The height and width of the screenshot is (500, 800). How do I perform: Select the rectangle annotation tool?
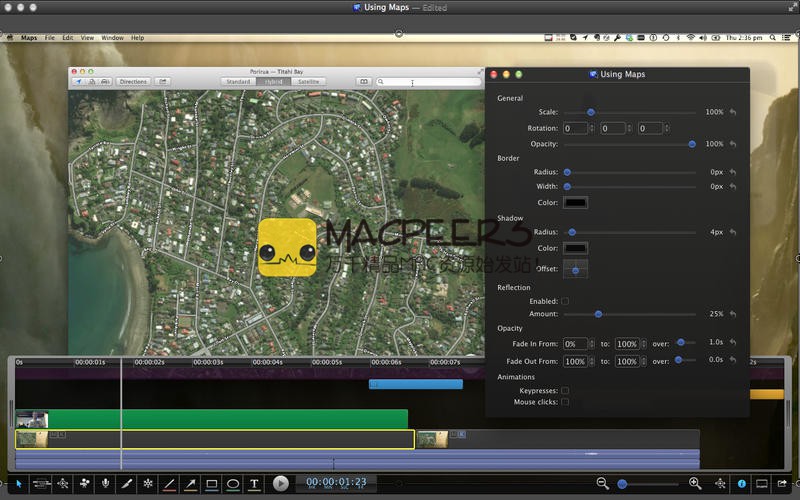[212, 484]
